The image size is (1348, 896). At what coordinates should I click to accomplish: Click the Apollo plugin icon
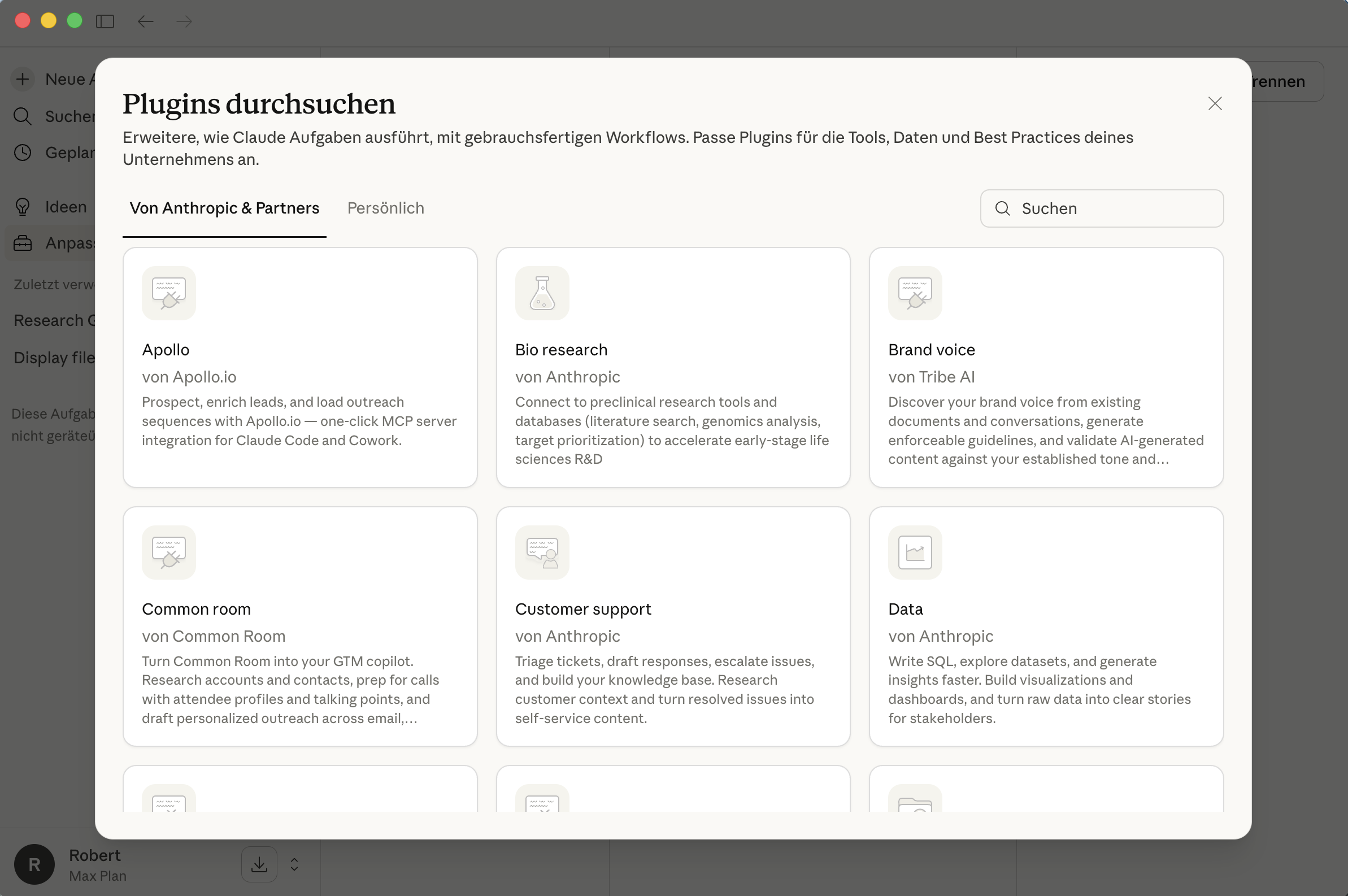[168, 293]
